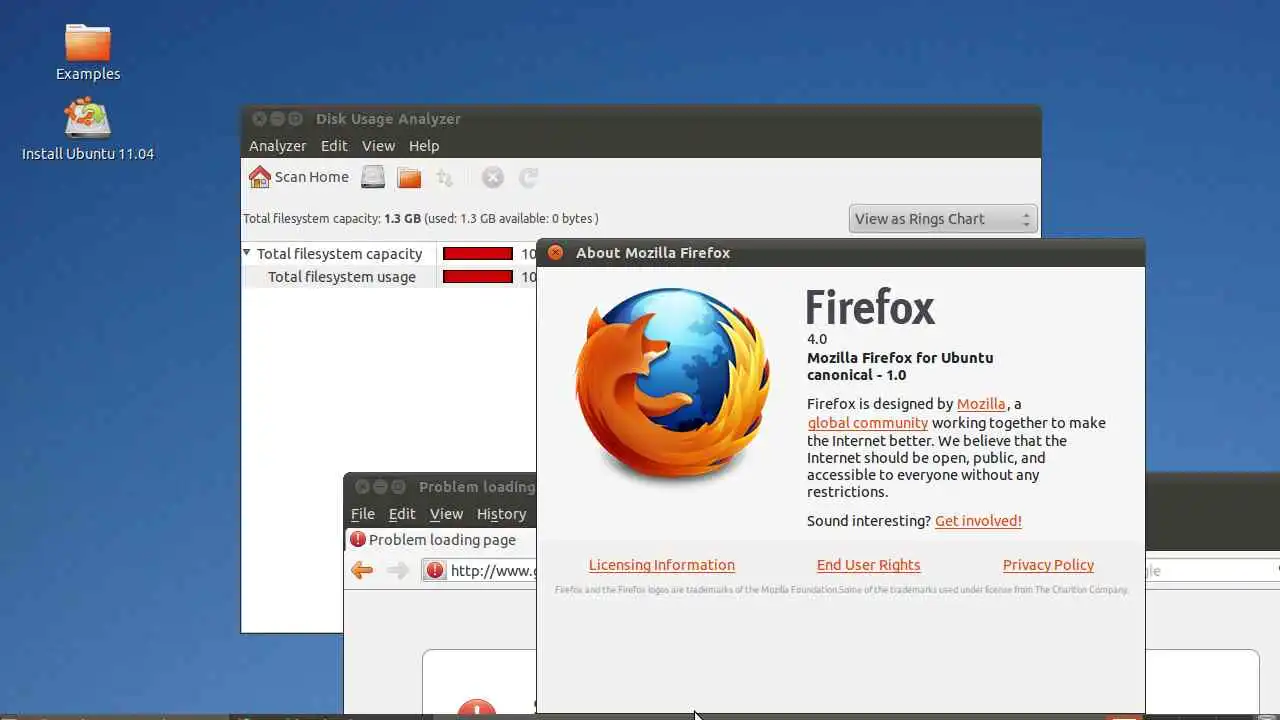Open the Analyzer menu
This screenshot has height=720, width=1280.
click(x=277, y=145)
